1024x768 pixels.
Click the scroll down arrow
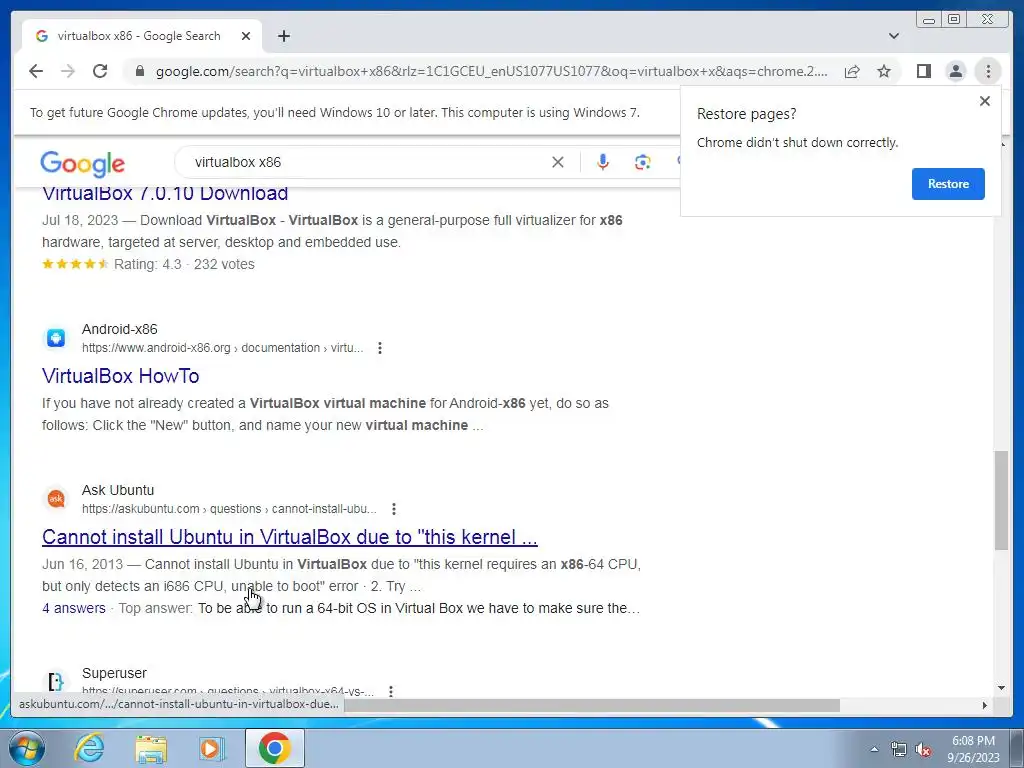tap(1001, 688)
